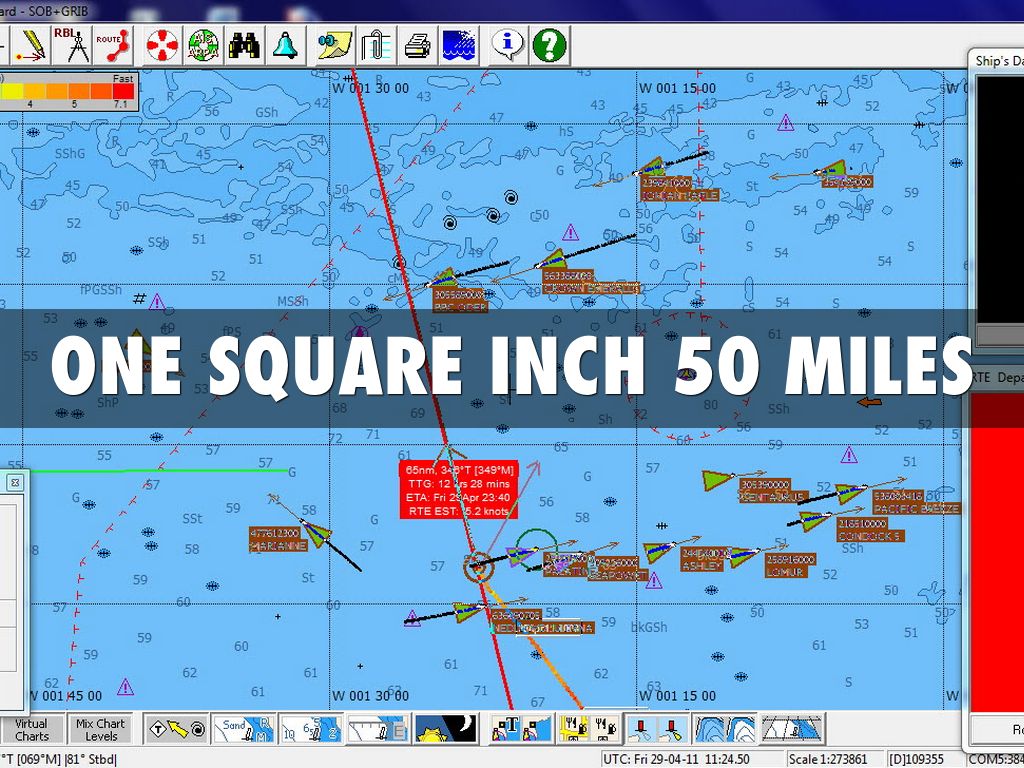
Task: Open help with the green question mark
Action: pyautogui.click(x=549, y=45)
